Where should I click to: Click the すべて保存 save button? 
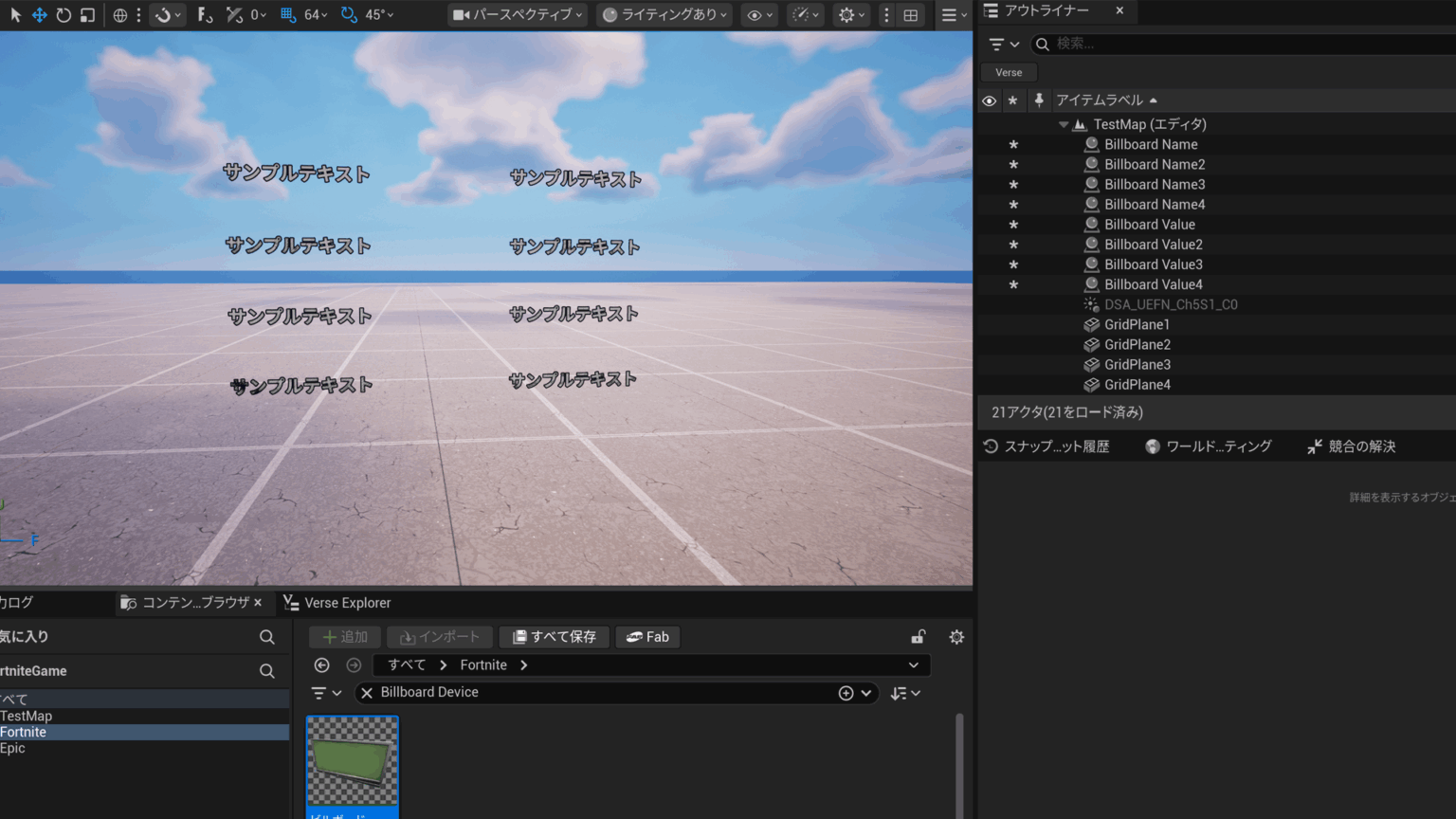[x=554, y=636]
